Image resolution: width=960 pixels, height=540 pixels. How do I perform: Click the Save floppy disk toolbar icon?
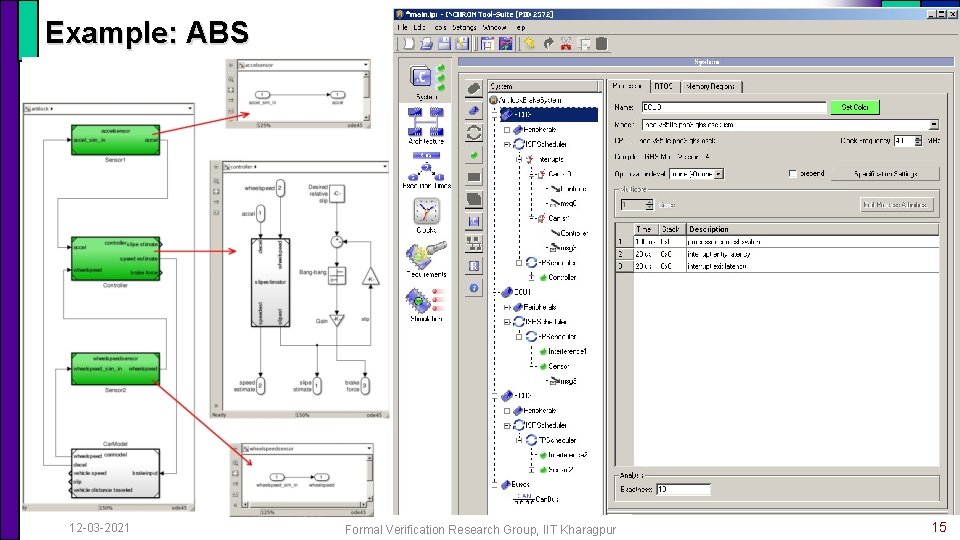click(x=444, y=43)
